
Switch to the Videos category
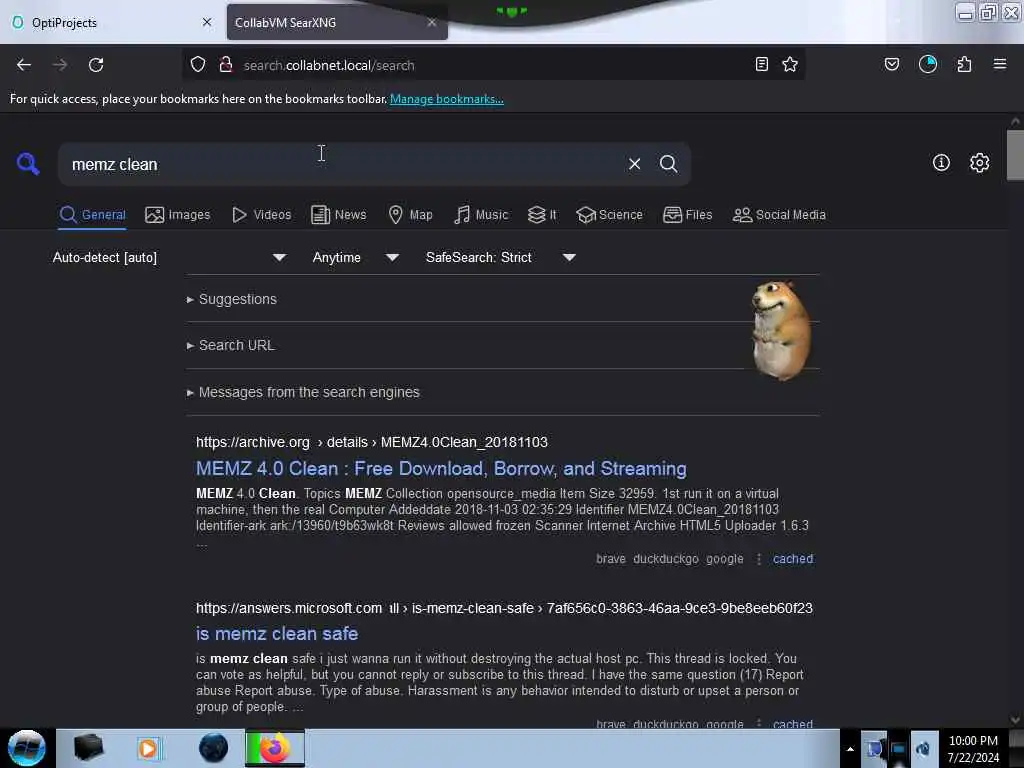262,214
